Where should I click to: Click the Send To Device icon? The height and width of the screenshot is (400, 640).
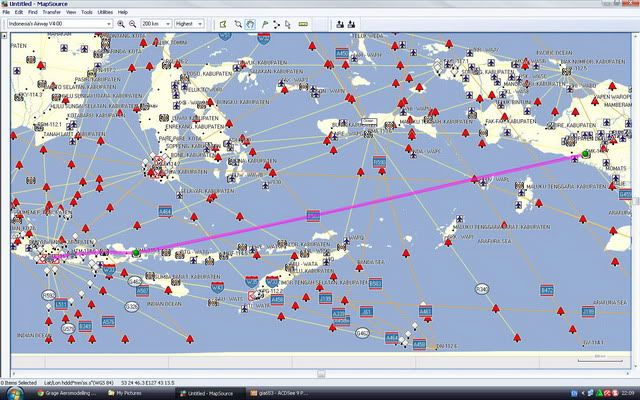[x=340, y=24]
